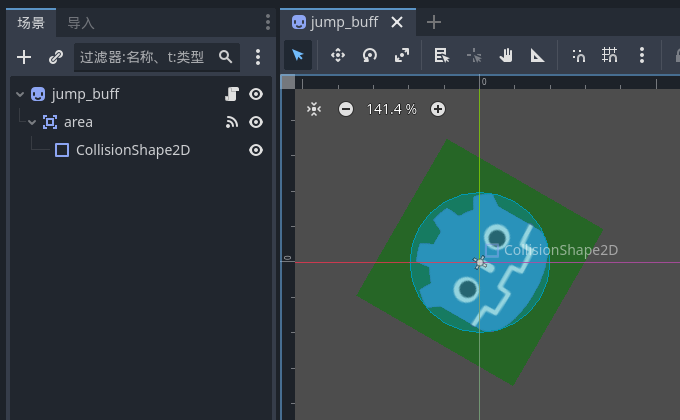Viewport: 680px width, 420px height.
Task: Open signals icon on area node
Action: click(232, 122)
